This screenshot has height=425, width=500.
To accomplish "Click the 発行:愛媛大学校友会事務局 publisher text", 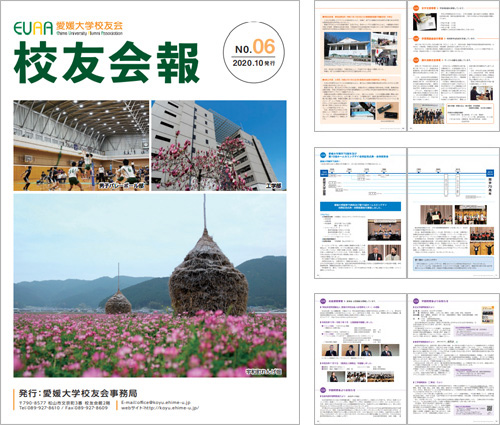I will point(78,393).
